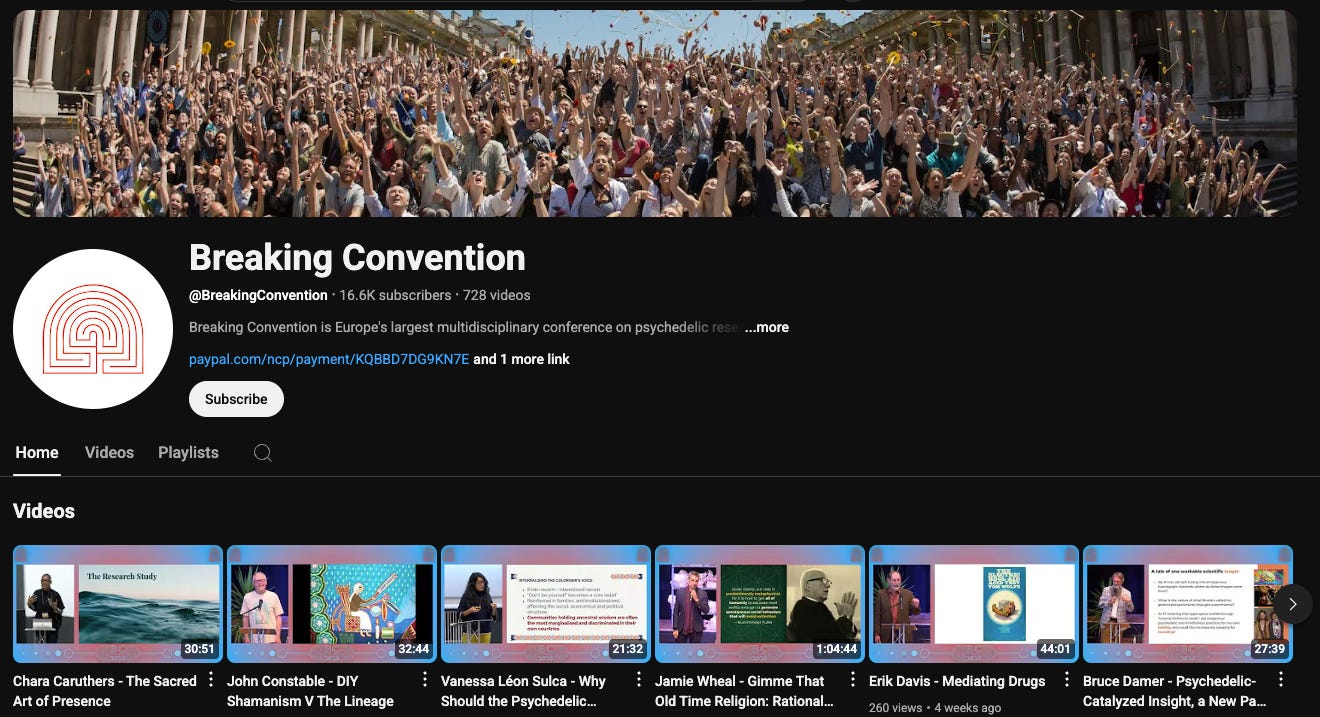Open the more-options menu for the Chara Caruthers video
Screen dimensions: 1320x717
(x=211, y=680)
